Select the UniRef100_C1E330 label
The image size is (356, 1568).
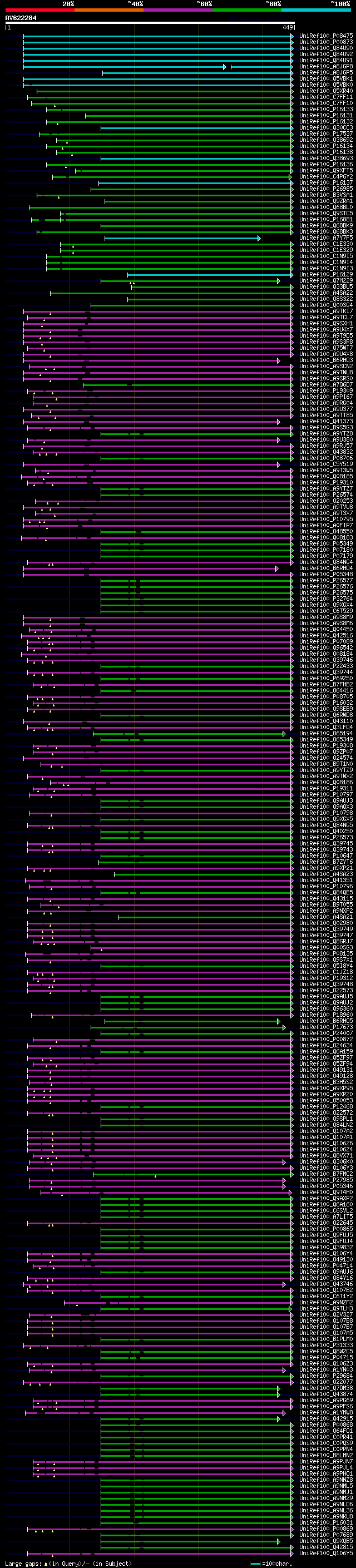coord(325,244)
